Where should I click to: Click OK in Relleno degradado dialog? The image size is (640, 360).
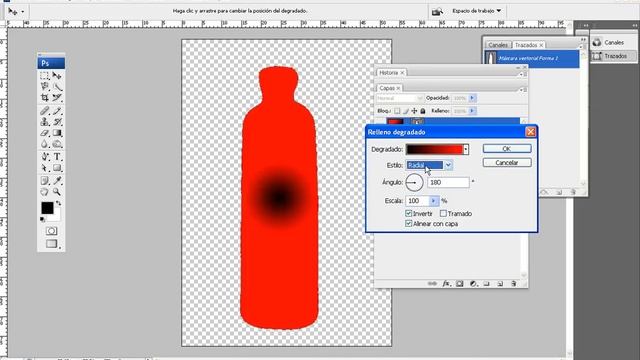click(x=507, y=149)
